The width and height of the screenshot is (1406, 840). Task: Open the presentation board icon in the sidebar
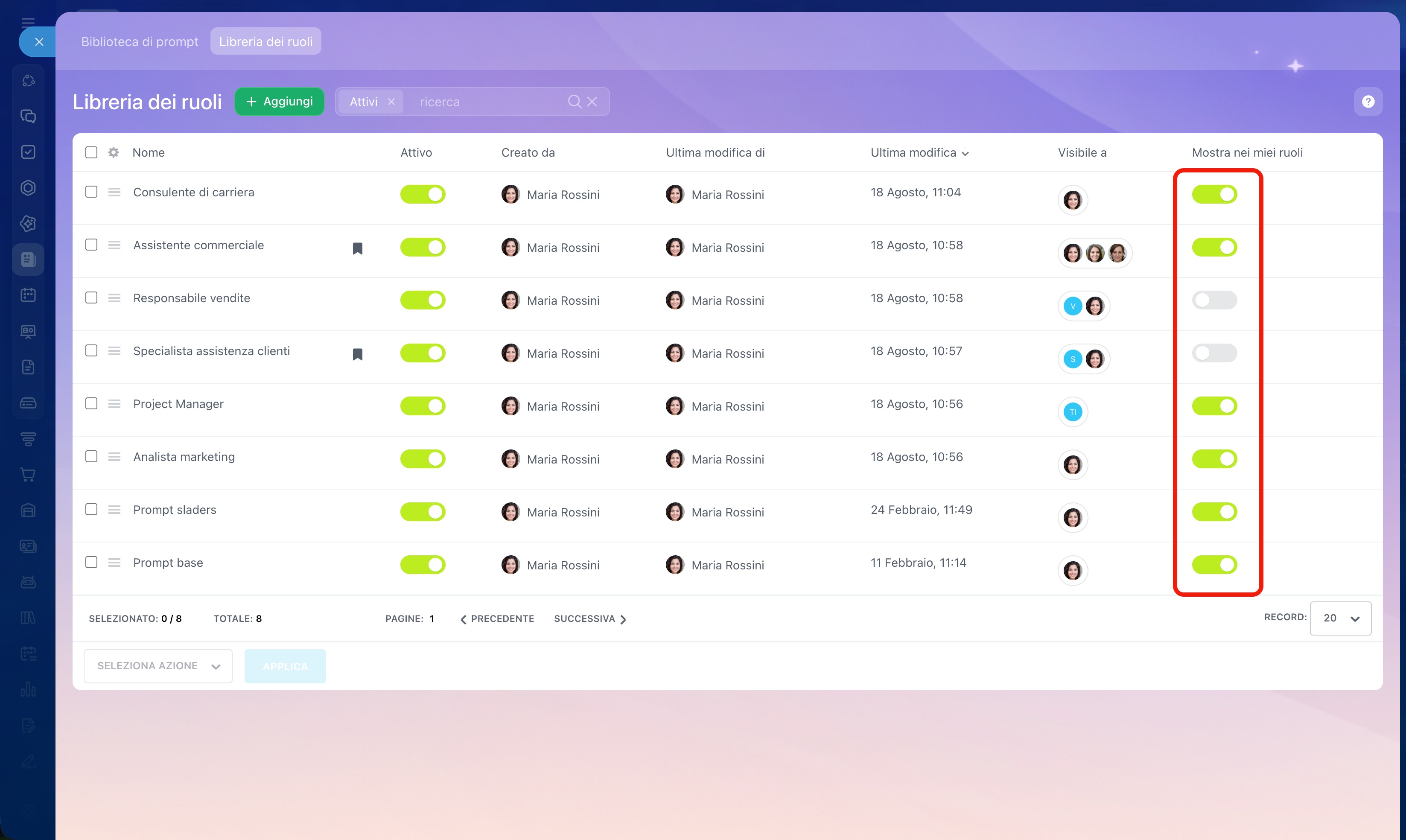click(28, 331)
